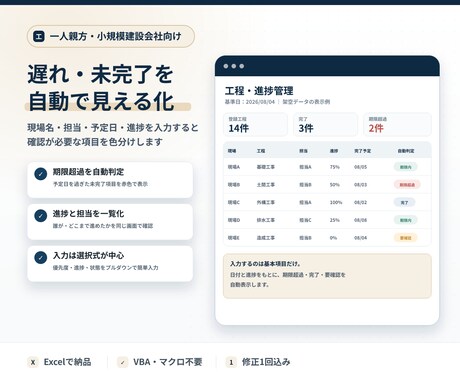This screenshot has height=380, width=460.
Task: Click the 08/04 due date
Action: tap(360, 238)
